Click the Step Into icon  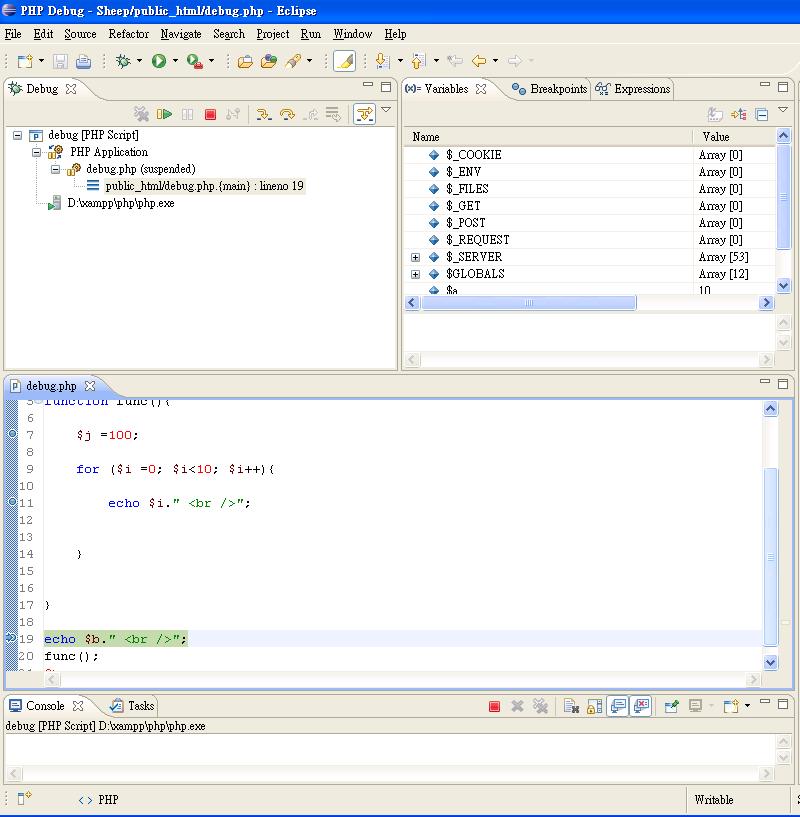264,114
